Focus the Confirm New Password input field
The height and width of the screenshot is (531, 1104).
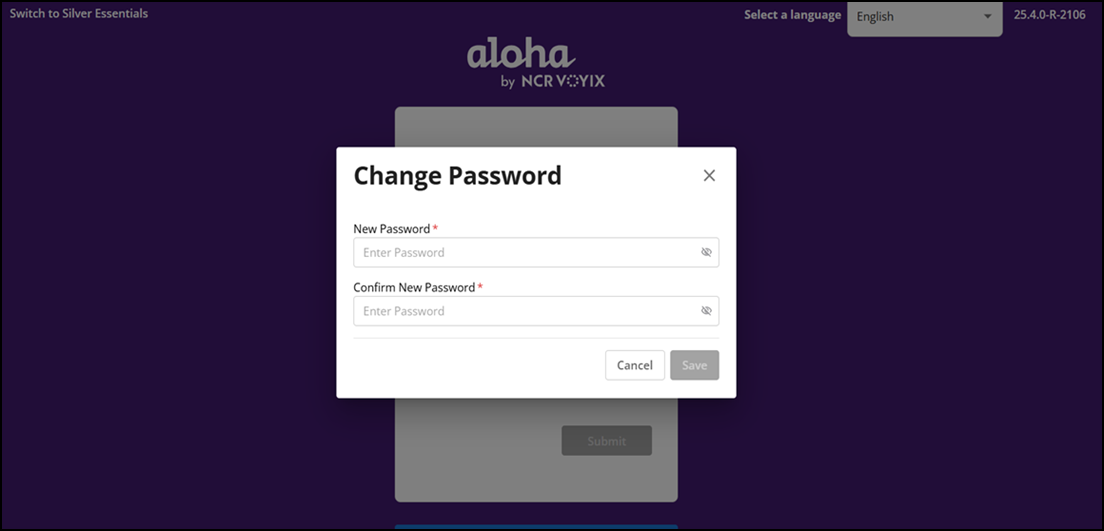(x=536, y=311)
